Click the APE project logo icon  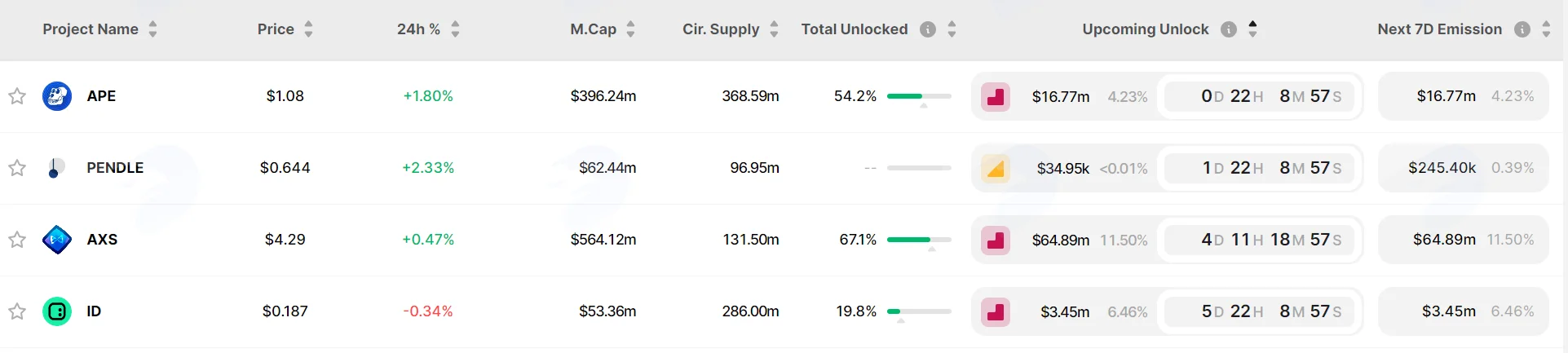57,96
